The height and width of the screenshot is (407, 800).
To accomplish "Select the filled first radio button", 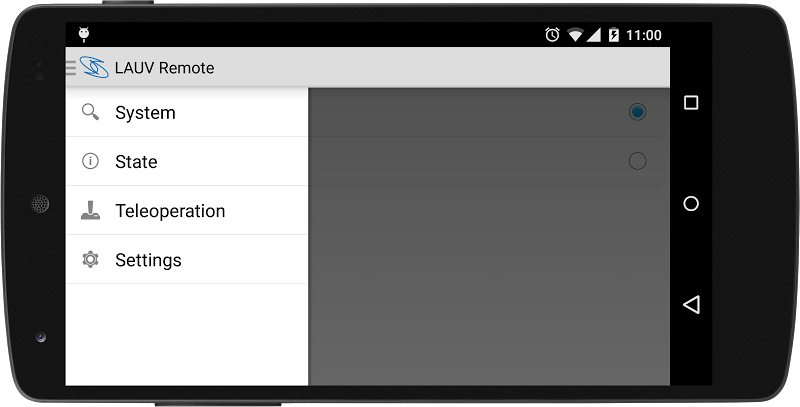I will pos(637,112).
